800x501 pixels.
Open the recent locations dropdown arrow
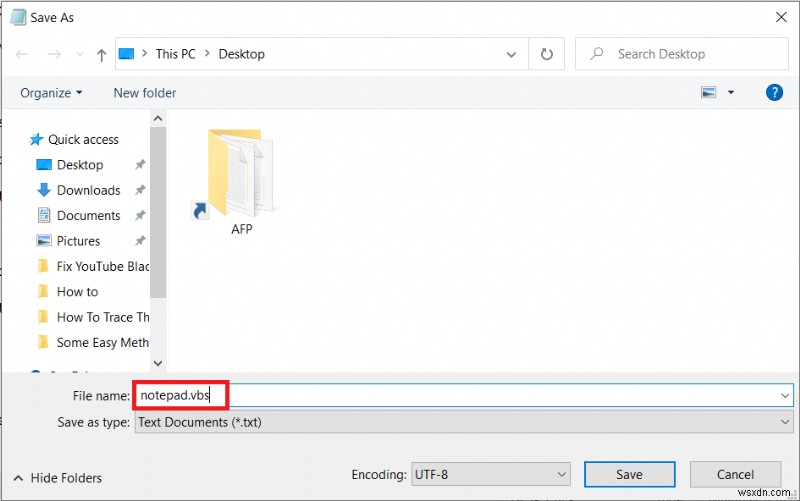click(80, 54)
